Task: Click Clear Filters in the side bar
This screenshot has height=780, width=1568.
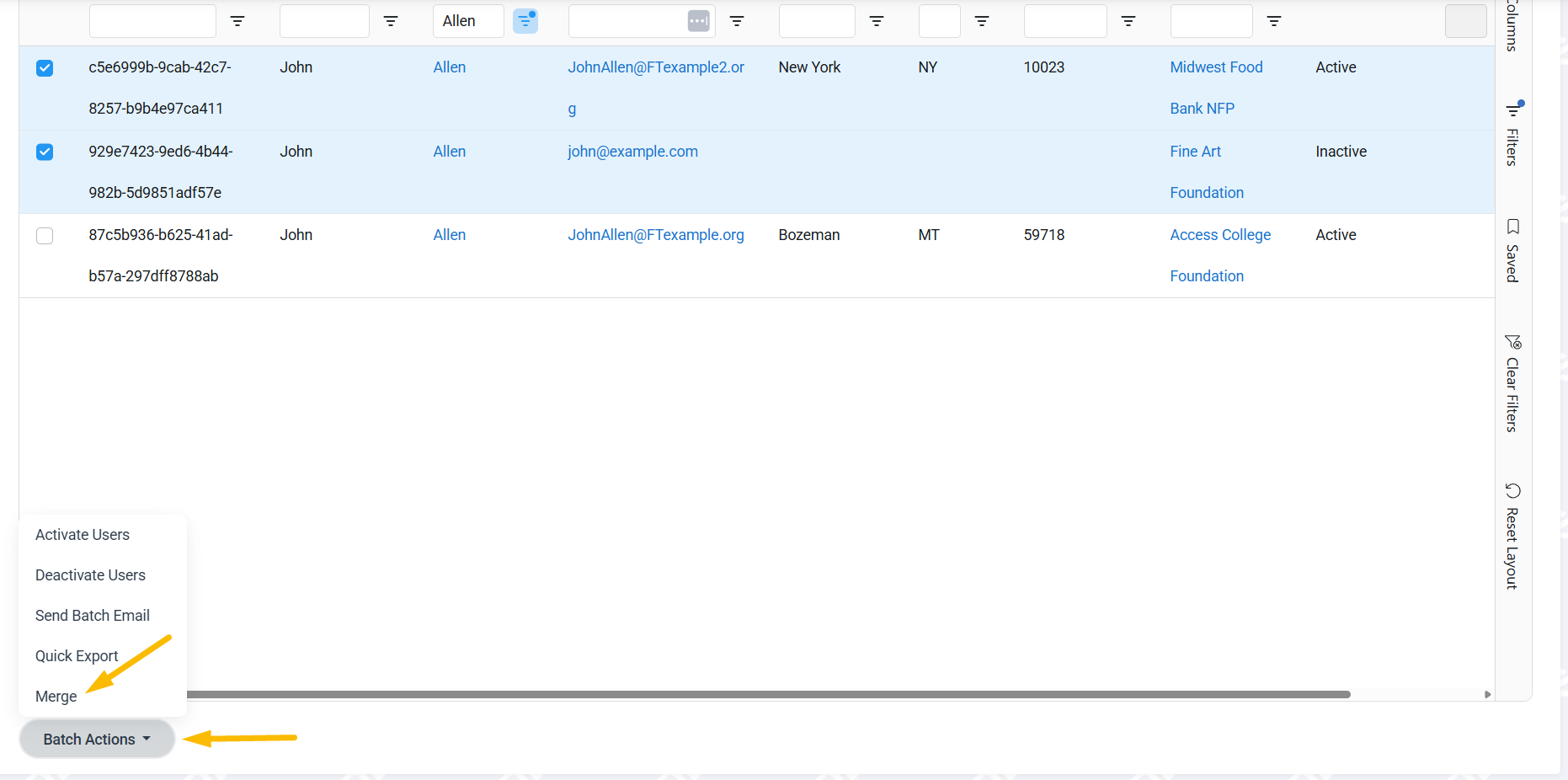Action: click(x=1513, y=384)
